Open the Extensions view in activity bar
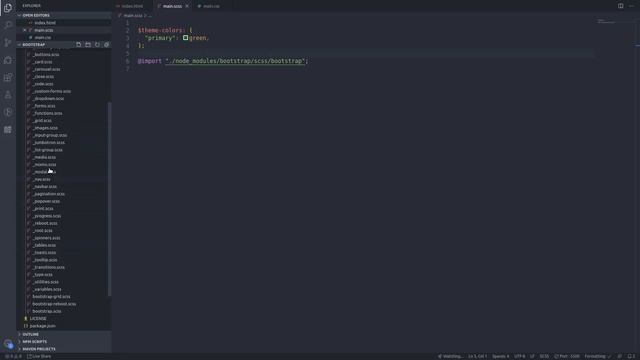640x360 pixels. pos(8,77)
